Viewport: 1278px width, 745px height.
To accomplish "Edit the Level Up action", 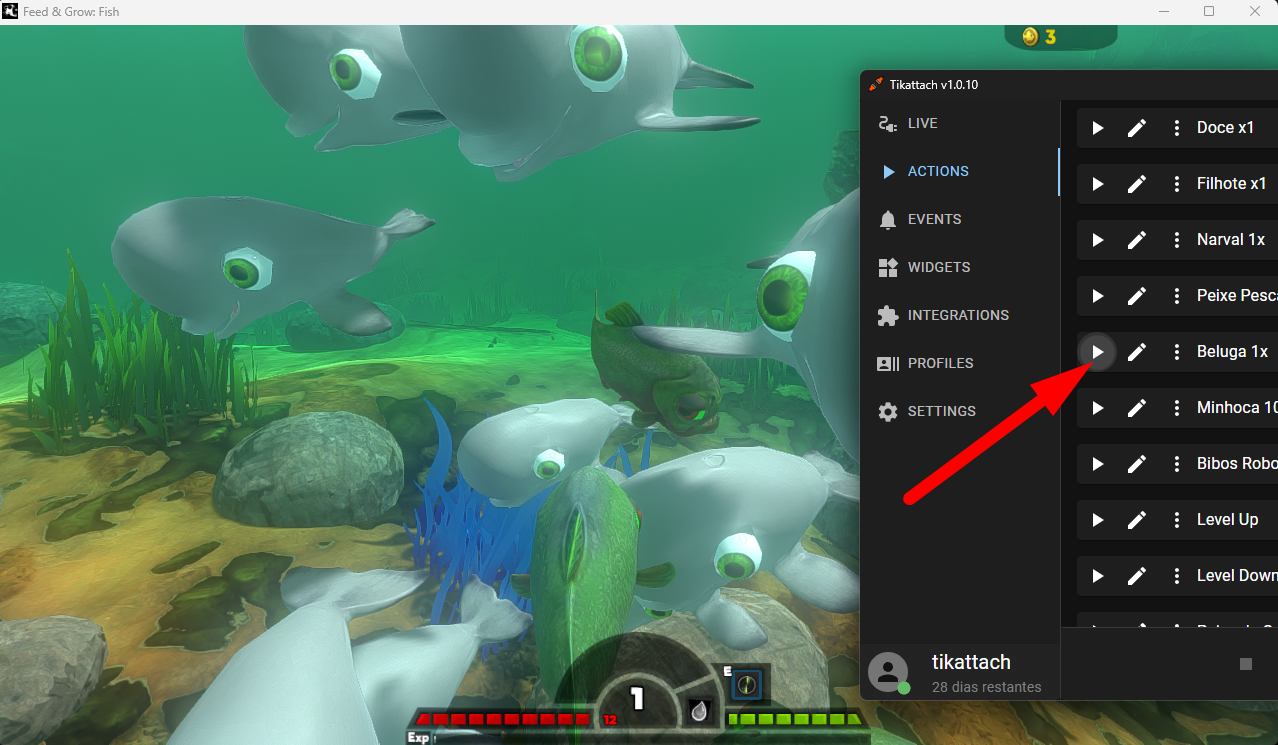I will point(1137,520).
